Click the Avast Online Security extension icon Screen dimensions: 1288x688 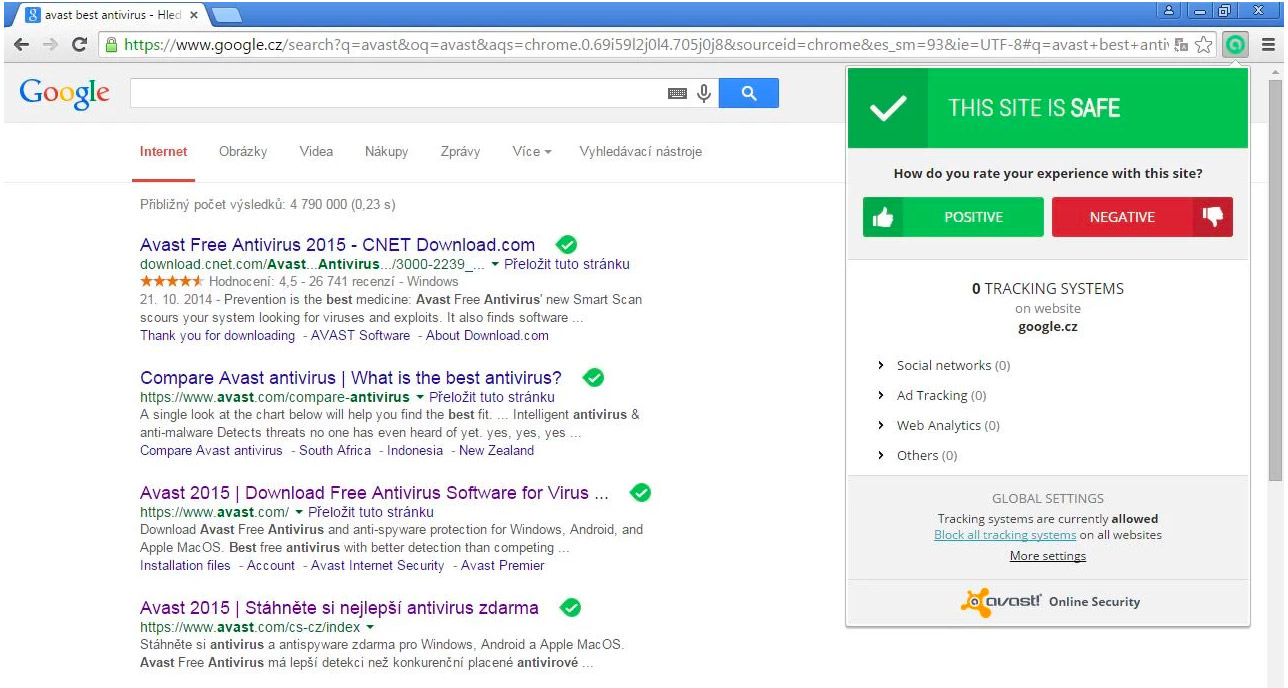tap(1236, 45)
